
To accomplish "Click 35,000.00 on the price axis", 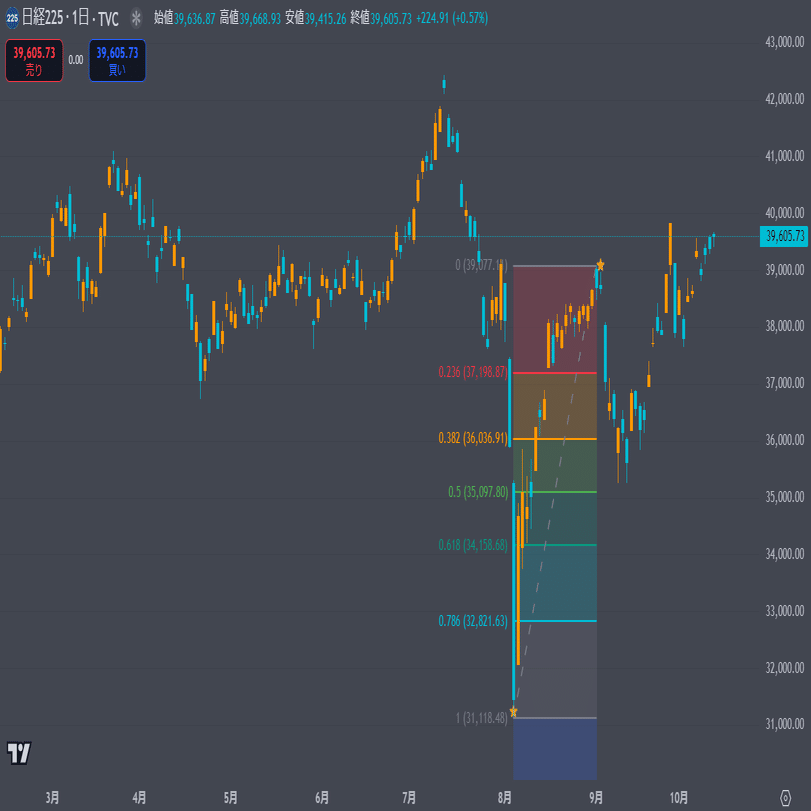I will point(785,497).
